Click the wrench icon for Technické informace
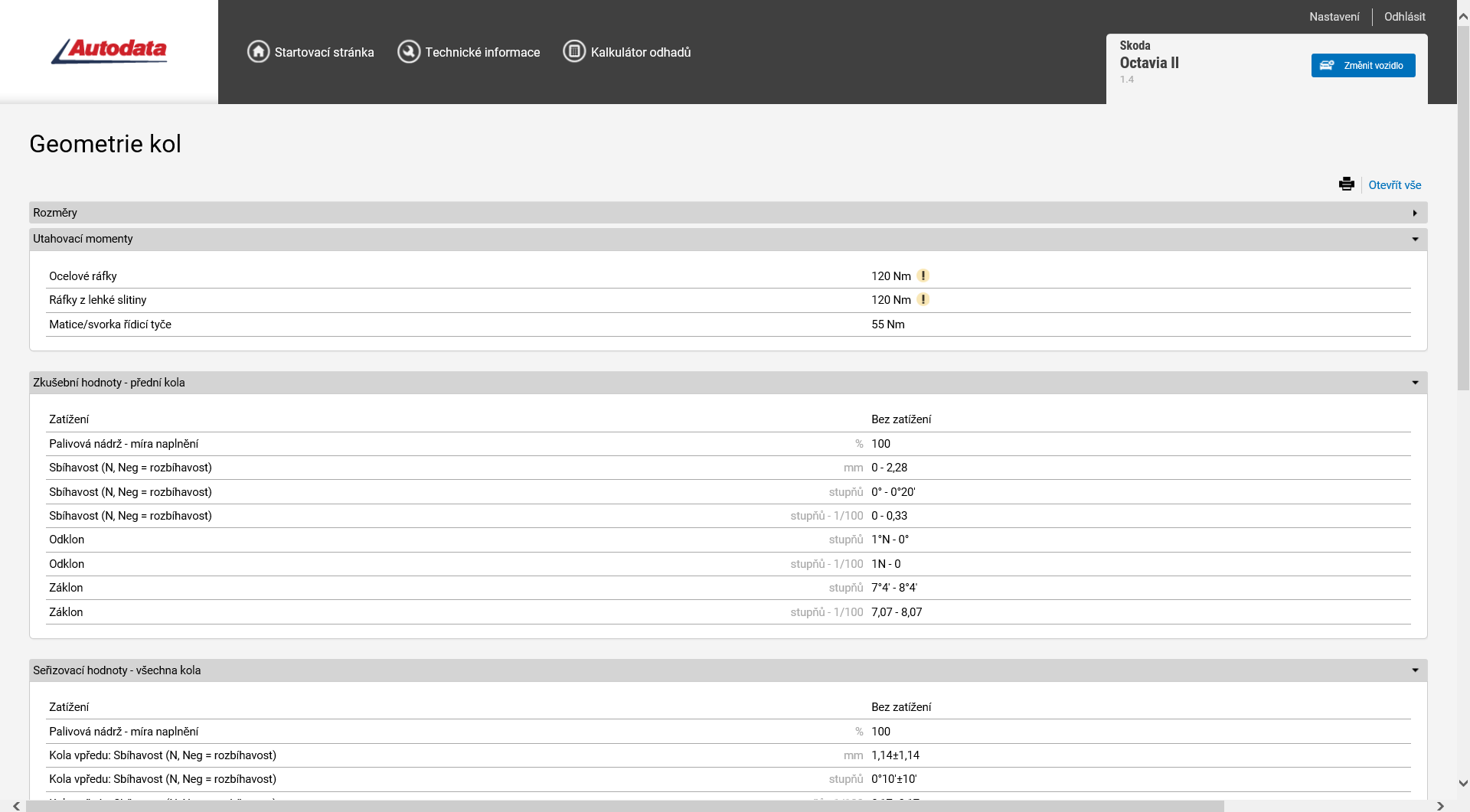Image resolution: width=1470 pixels, height=812 pixels. [409, 51]
